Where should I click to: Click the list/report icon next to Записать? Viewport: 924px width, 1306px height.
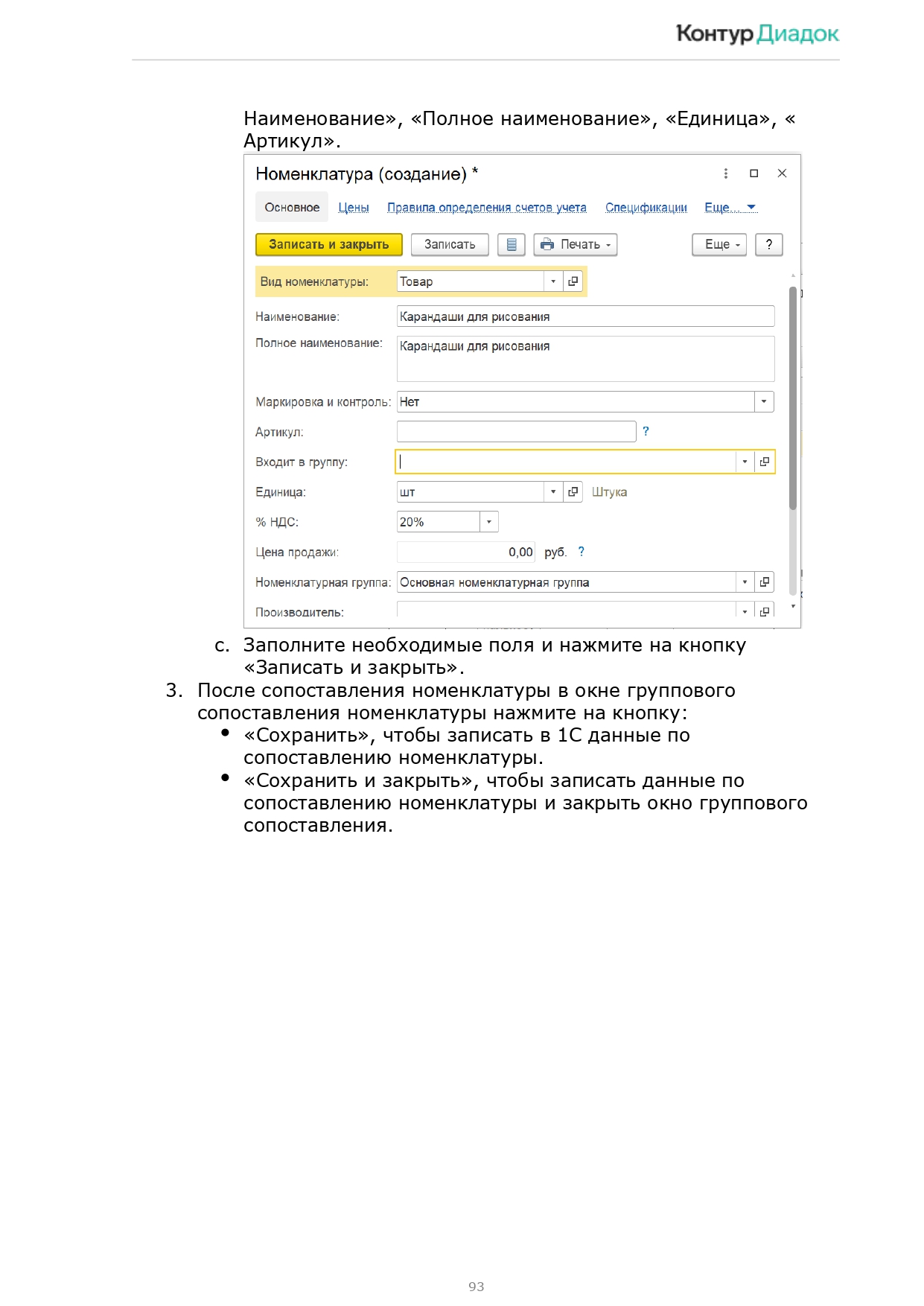coord(511,244)
